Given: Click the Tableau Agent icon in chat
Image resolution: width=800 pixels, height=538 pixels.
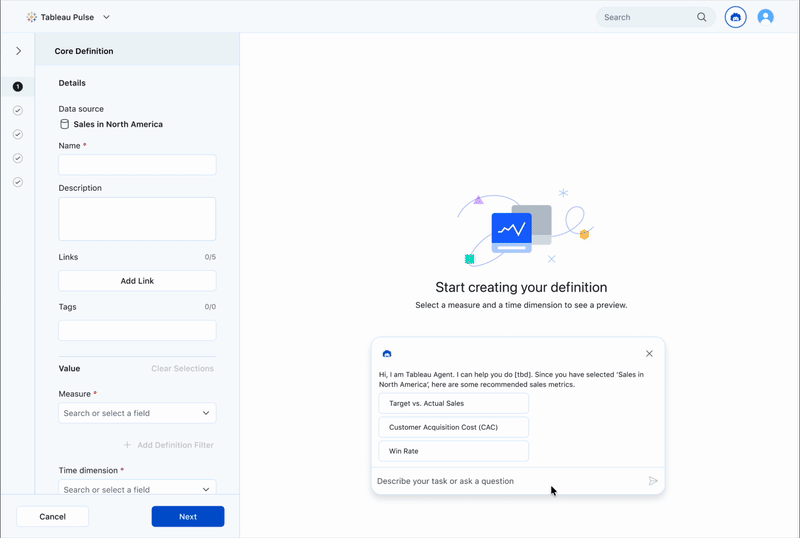Looking at the screenshot, I should coord(387,354).
